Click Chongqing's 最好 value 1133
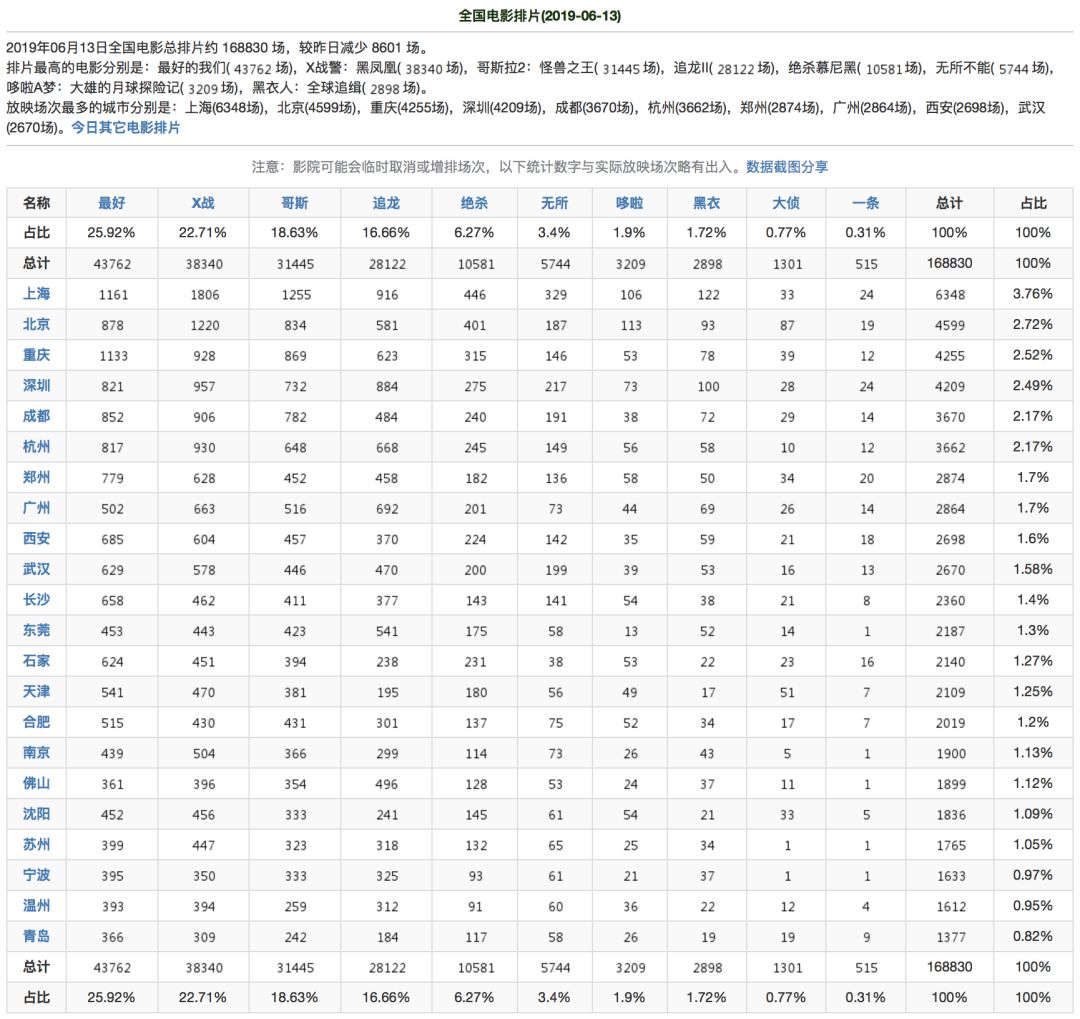1080x1019 pixels. (113, 356)
